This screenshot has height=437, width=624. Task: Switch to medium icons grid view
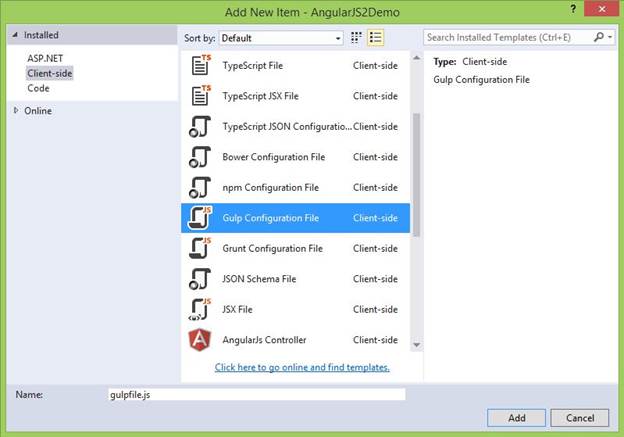356,38
